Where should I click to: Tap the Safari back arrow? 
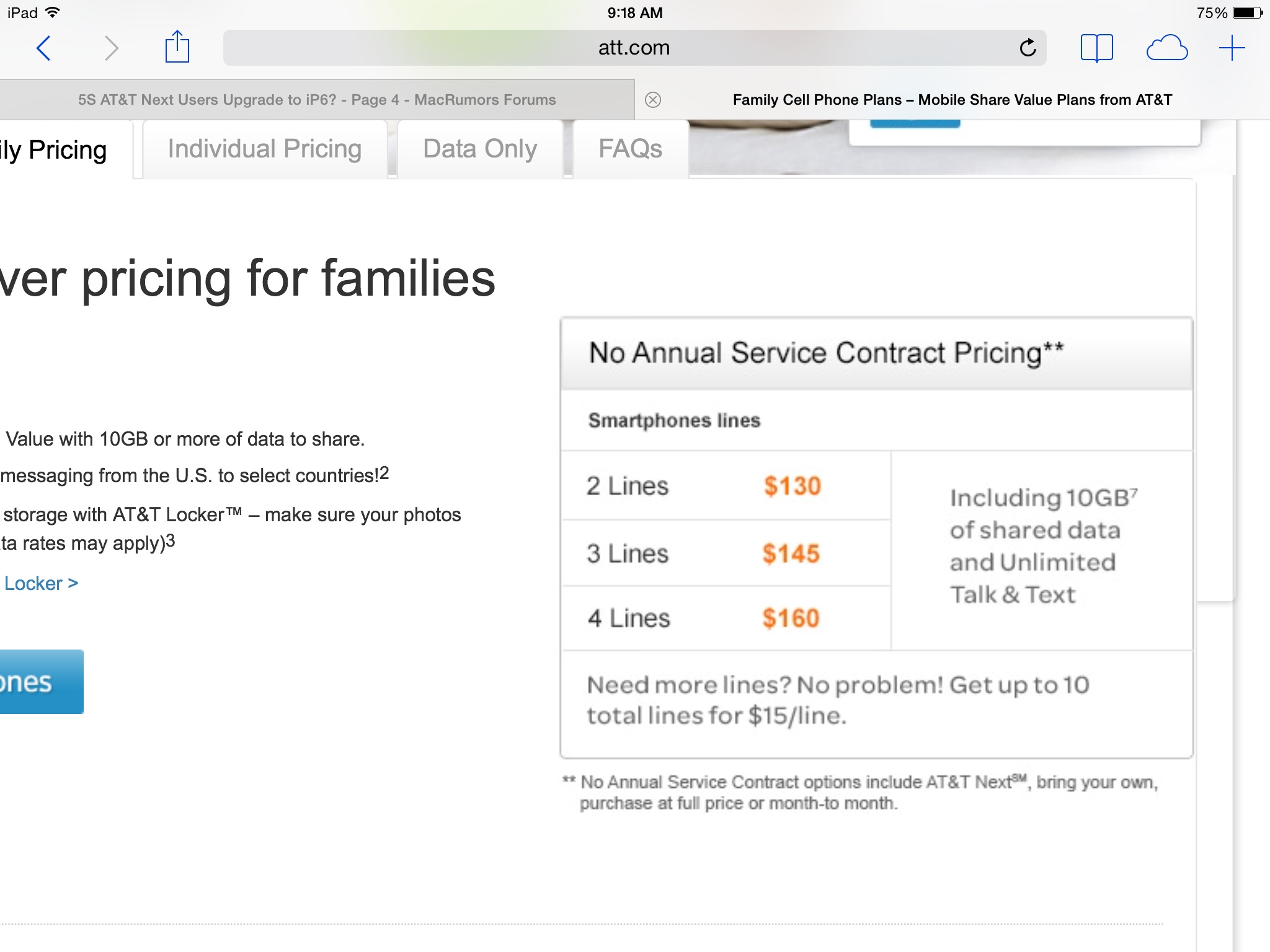(43, 48)
